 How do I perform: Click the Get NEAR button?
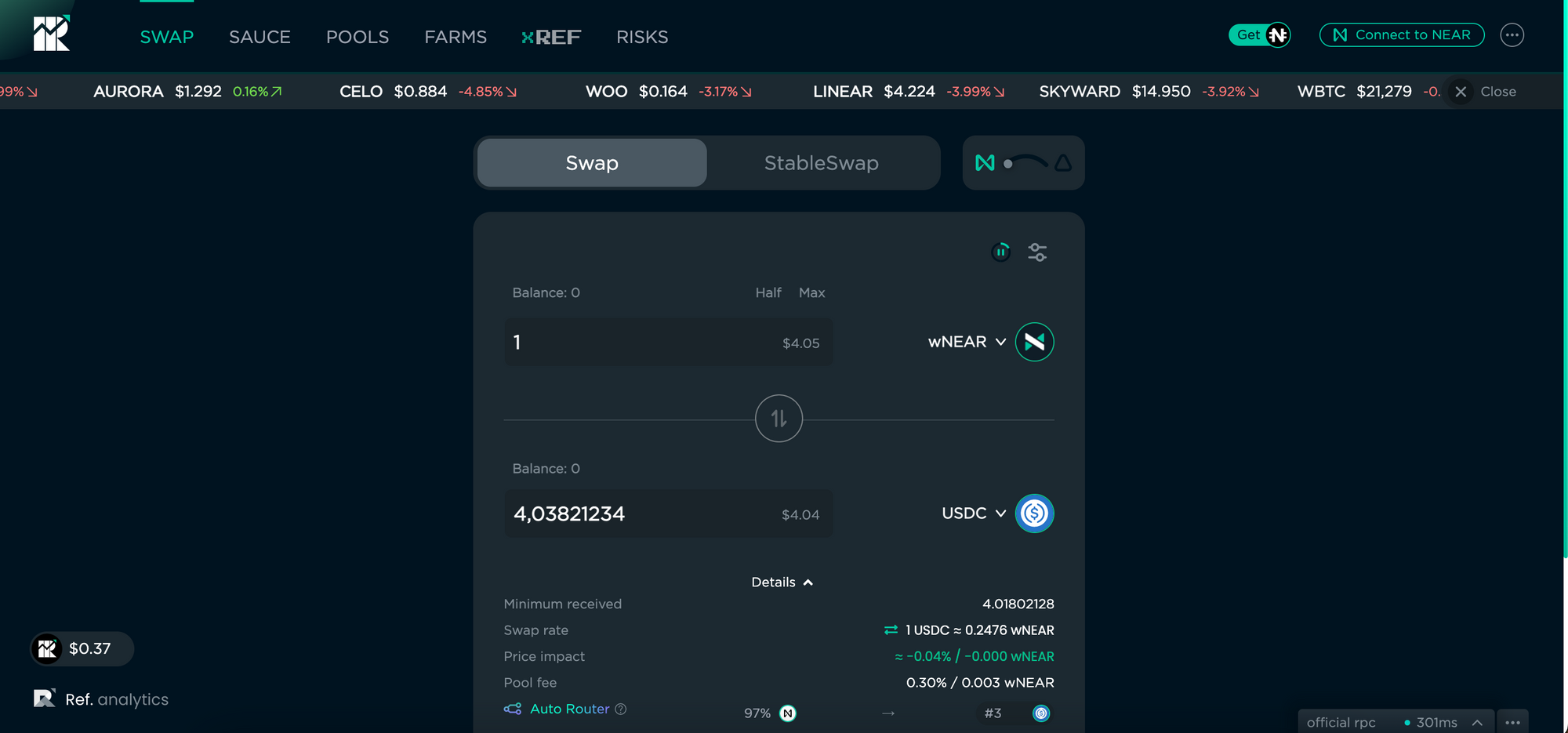[x=1259, y=34]
